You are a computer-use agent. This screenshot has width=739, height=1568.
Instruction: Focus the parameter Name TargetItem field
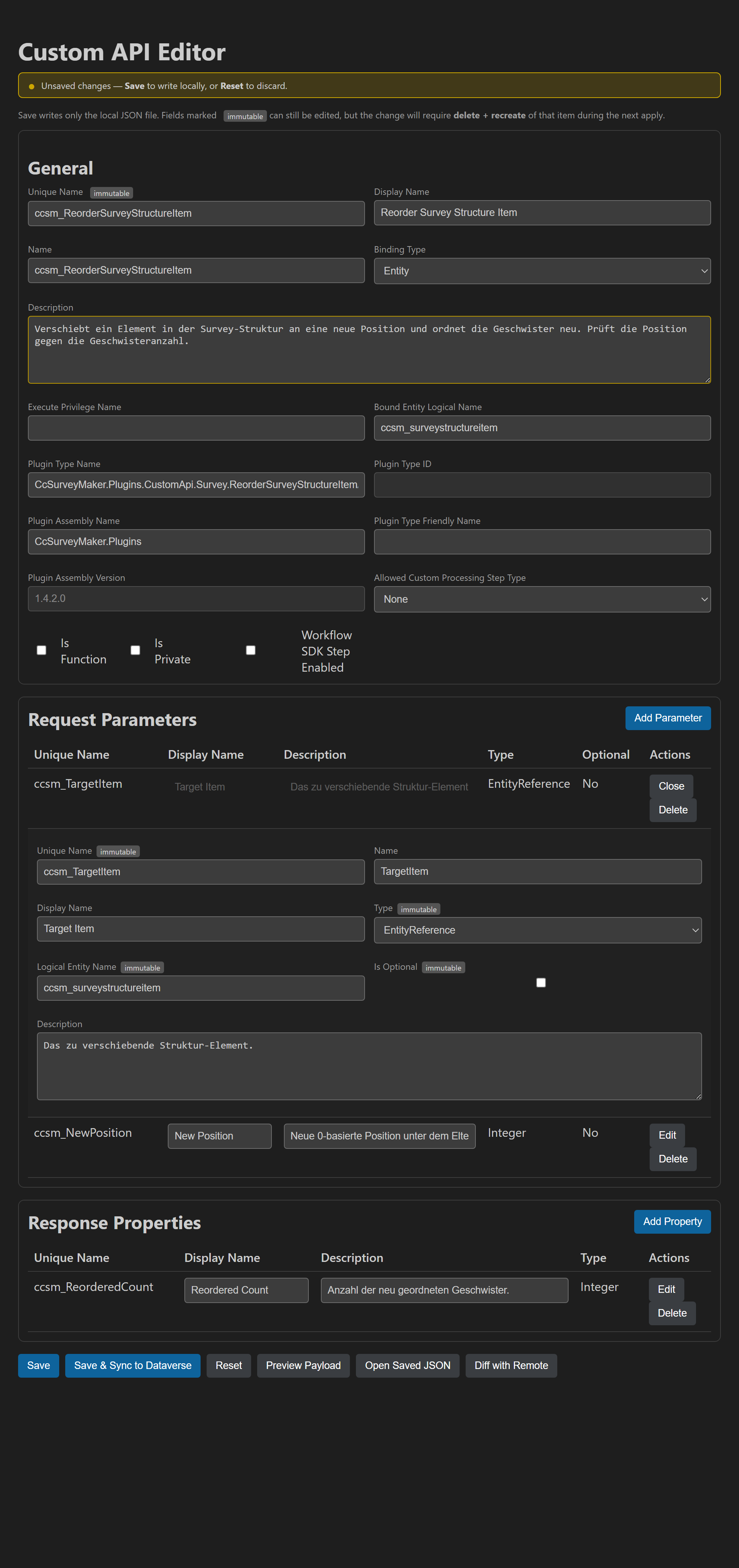[538, 872]
